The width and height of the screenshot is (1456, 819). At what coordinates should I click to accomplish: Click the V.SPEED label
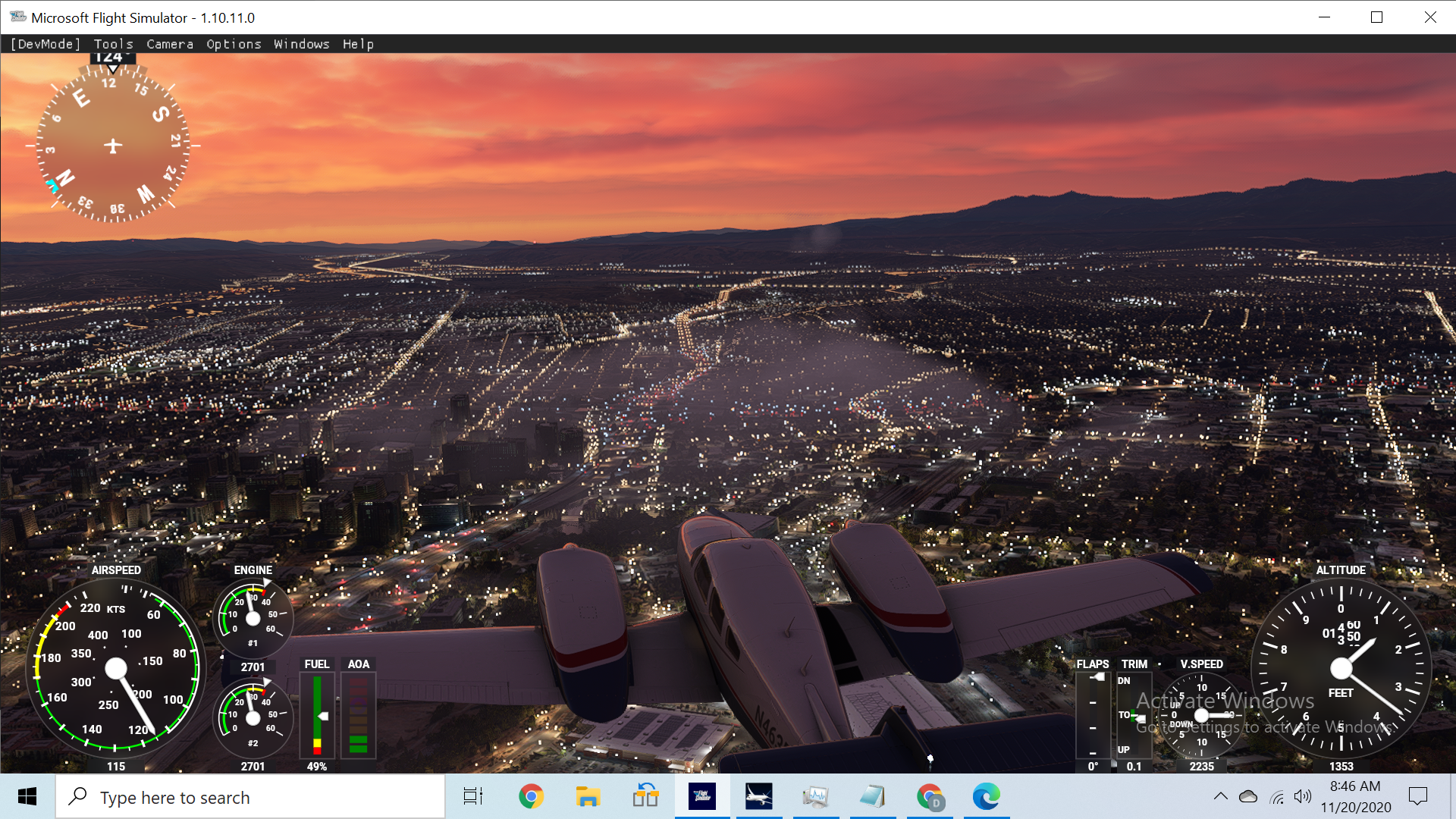click(x=1202, y=664)
